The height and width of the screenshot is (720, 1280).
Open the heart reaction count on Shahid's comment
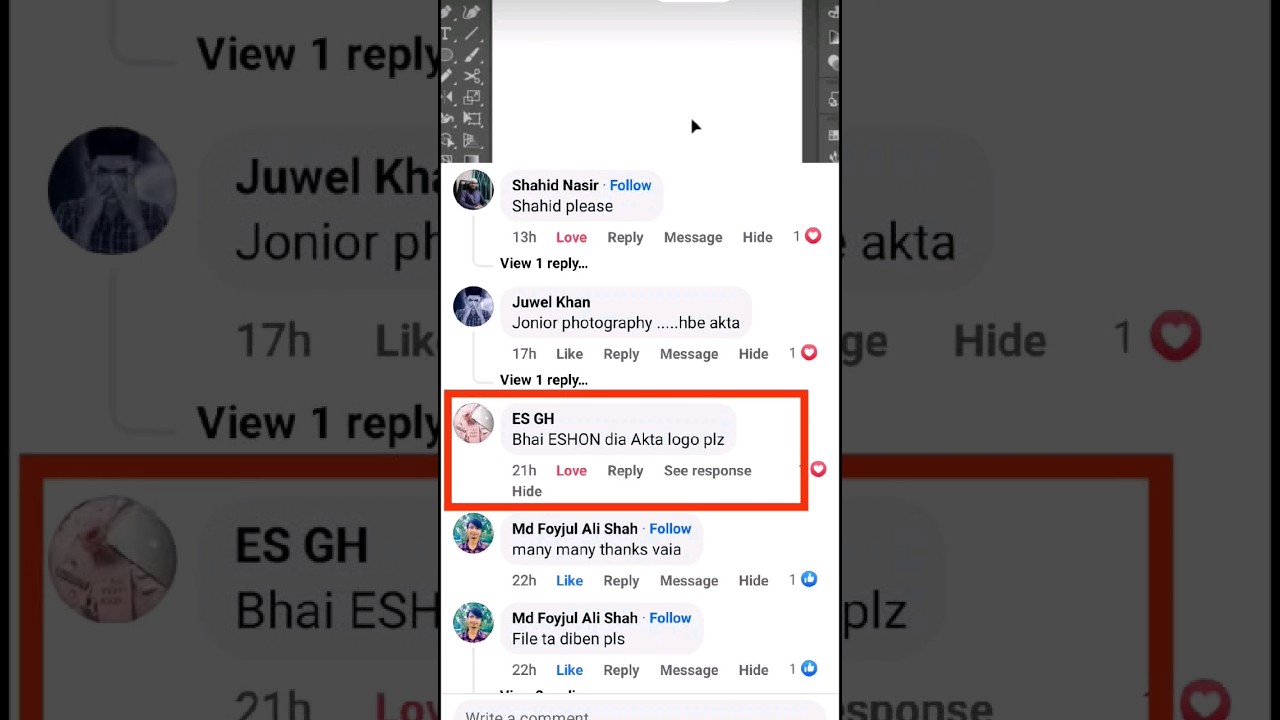pyautogui.click(x=807, y=236)
